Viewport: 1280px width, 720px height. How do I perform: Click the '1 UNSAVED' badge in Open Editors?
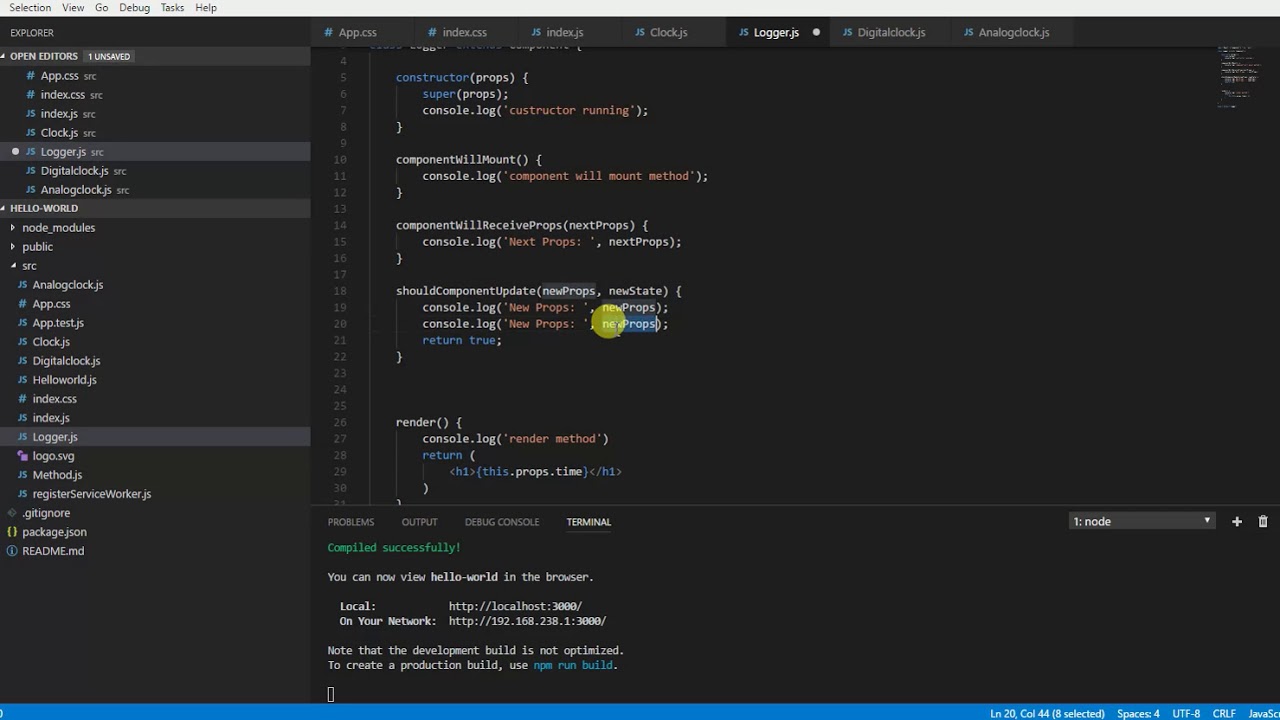click(x=108, y=56)
